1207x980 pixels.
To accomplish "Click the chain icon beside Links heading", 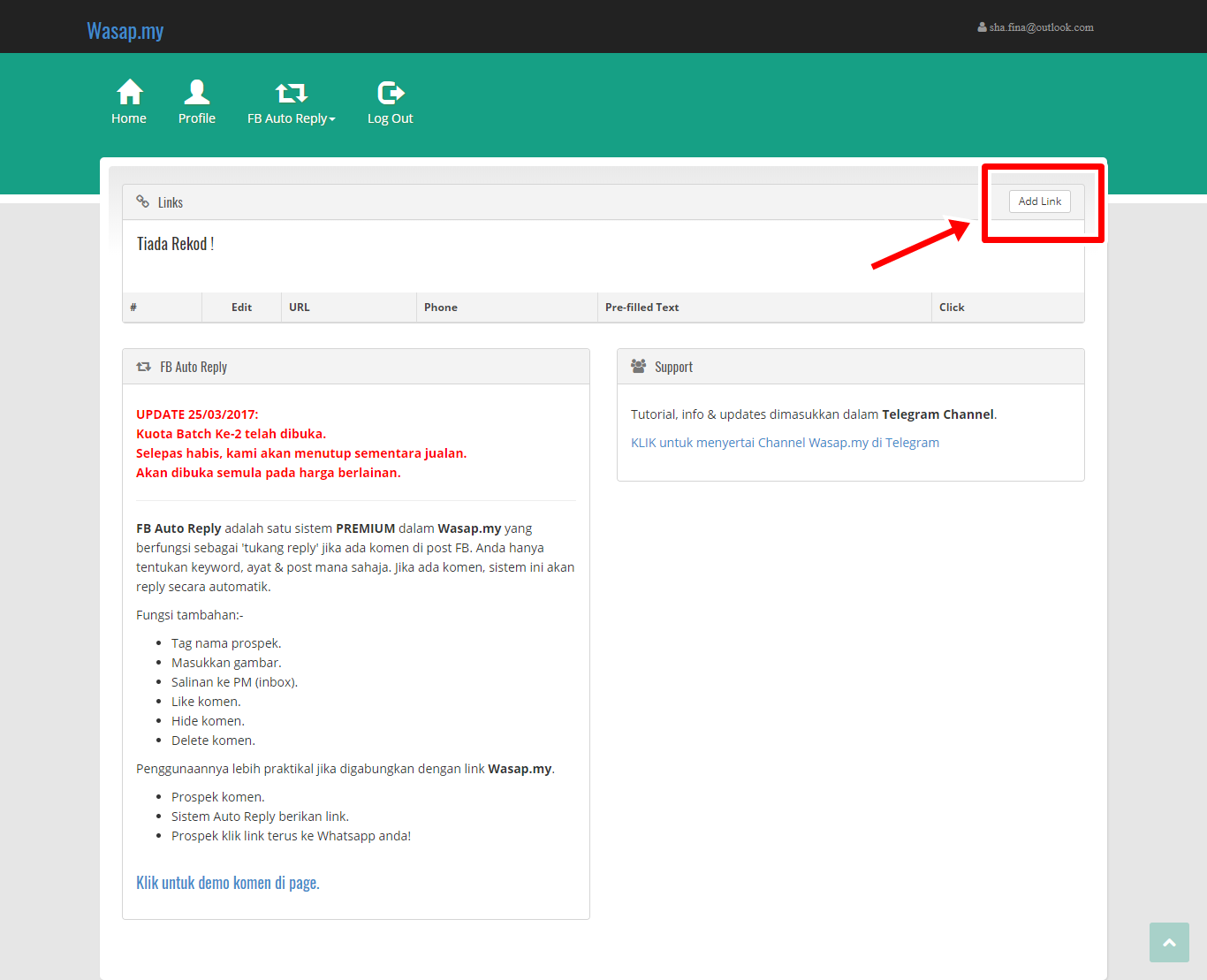I will 142,201.
